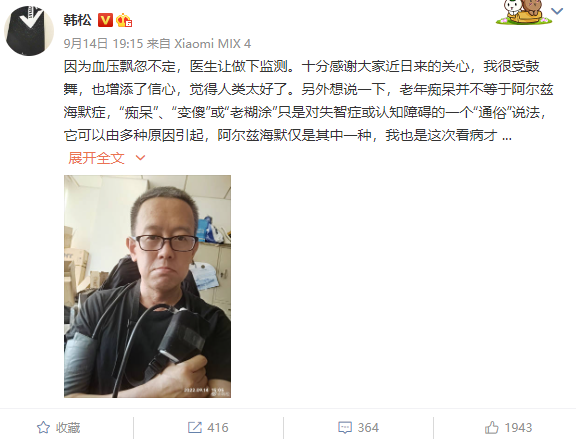Click the crown membership level badge
This screenshot has height=444, width=576.
(124, 20)
